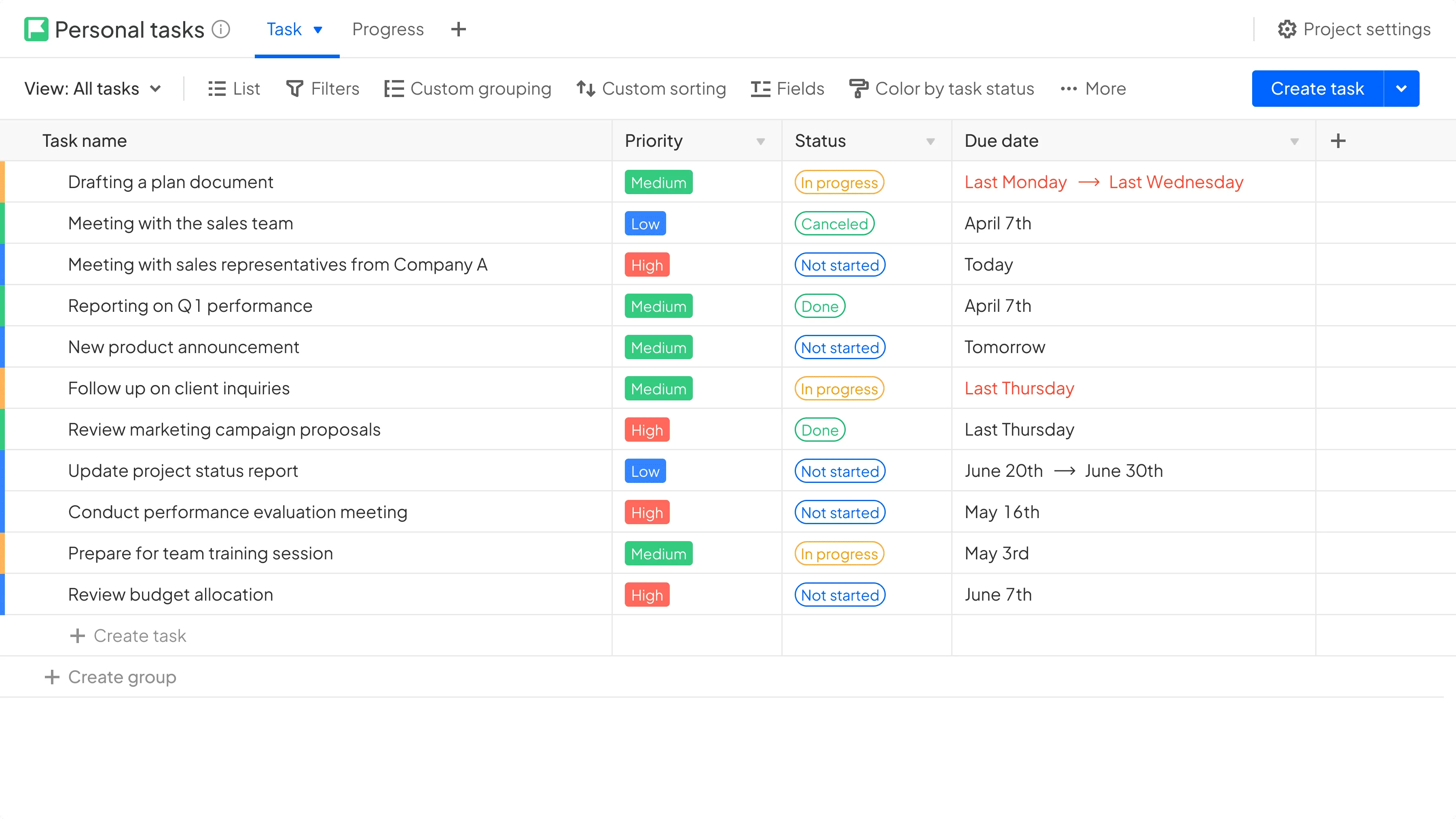
Task: Click High priority tag on Review budget allocation
Action: (647, 595)
